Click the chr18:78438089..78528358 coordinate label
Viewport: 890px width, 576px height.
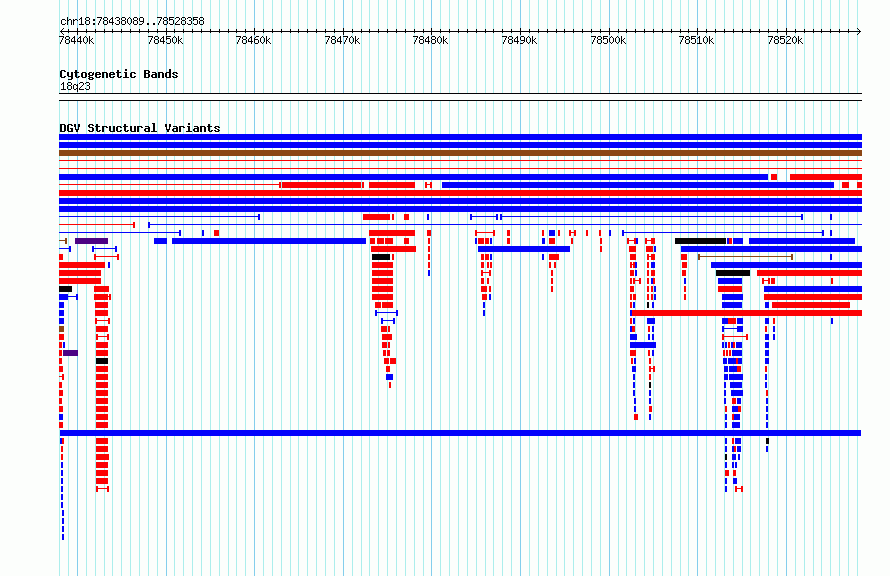pos(132,21)
